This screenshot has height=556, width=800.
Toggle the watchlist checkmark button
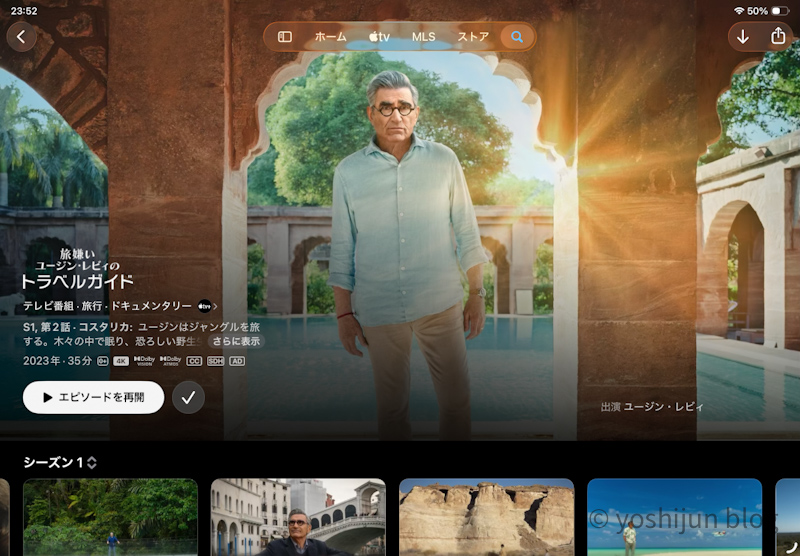pyautogui.click(x=188, y=397)
